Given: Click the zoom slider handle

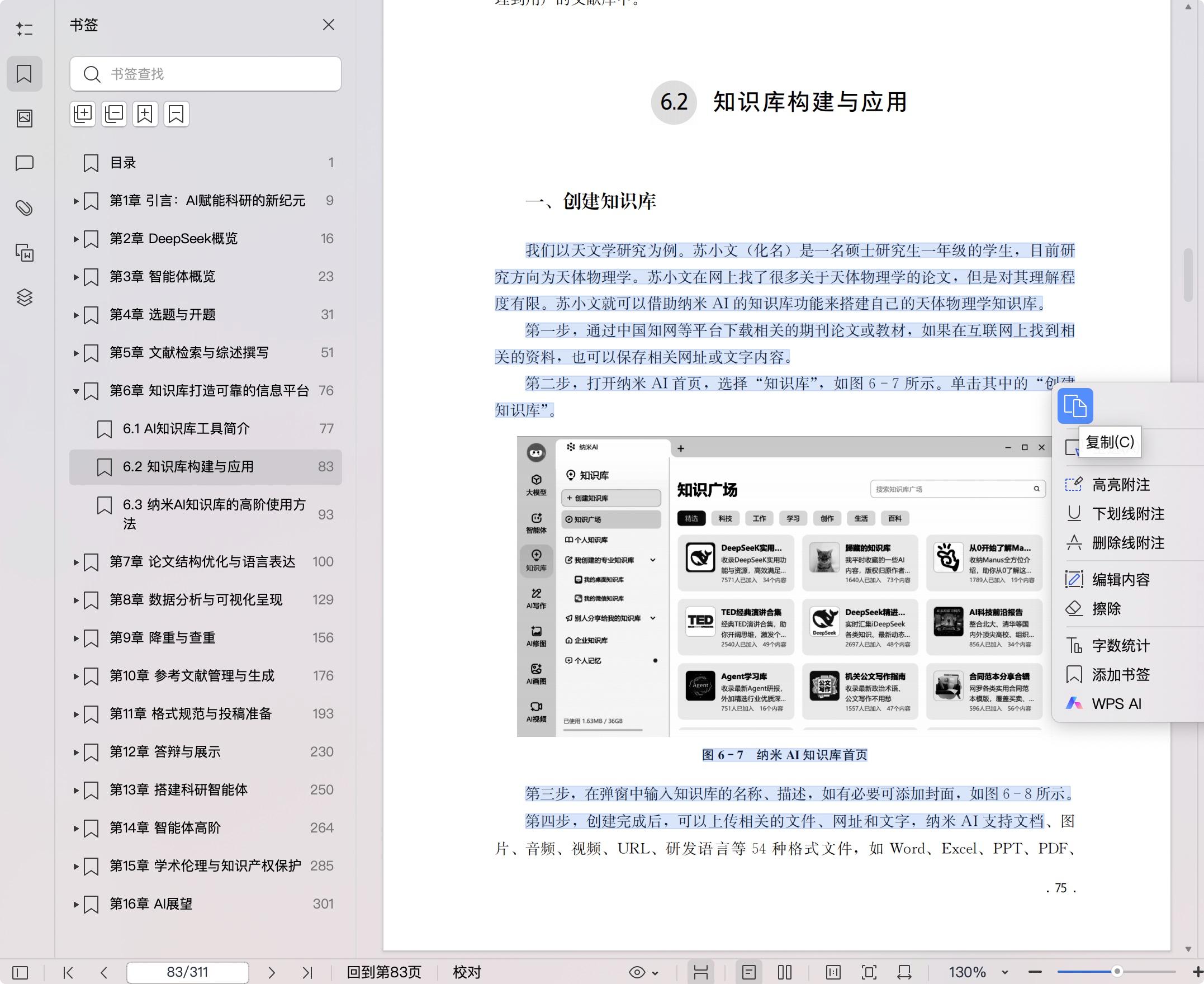Looking at the screenshot, I should pos(1117,972).
